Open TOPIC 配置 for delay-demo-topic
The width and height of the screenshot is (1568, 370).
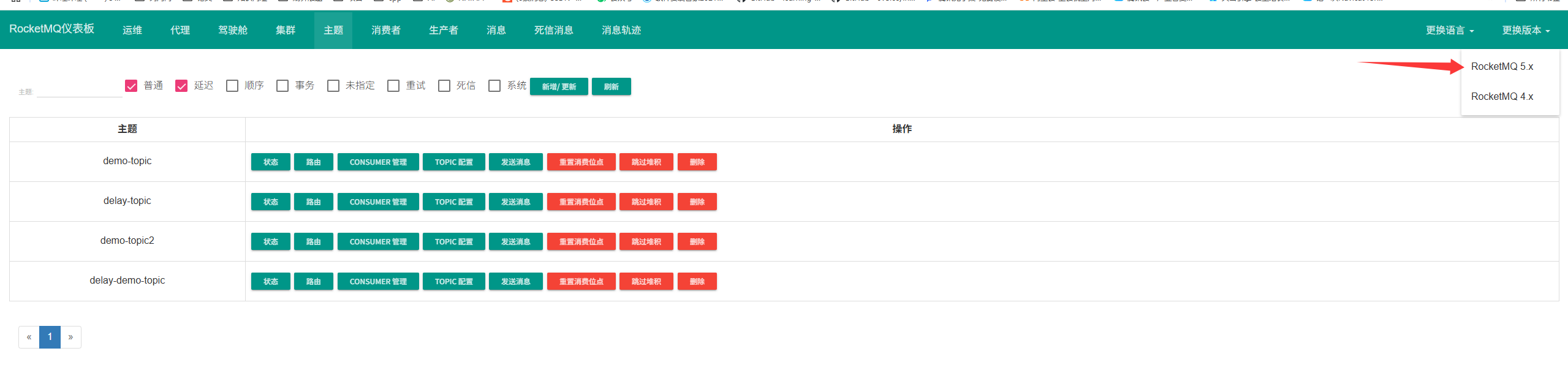click(454, 281)
